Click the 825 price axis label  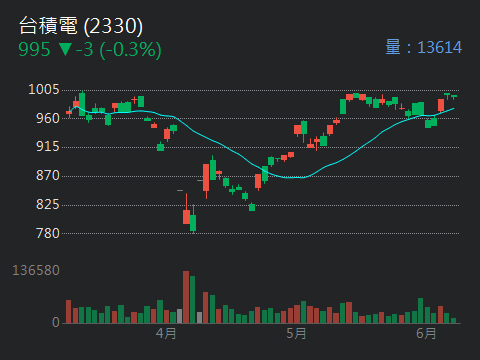tap(48, 204)
